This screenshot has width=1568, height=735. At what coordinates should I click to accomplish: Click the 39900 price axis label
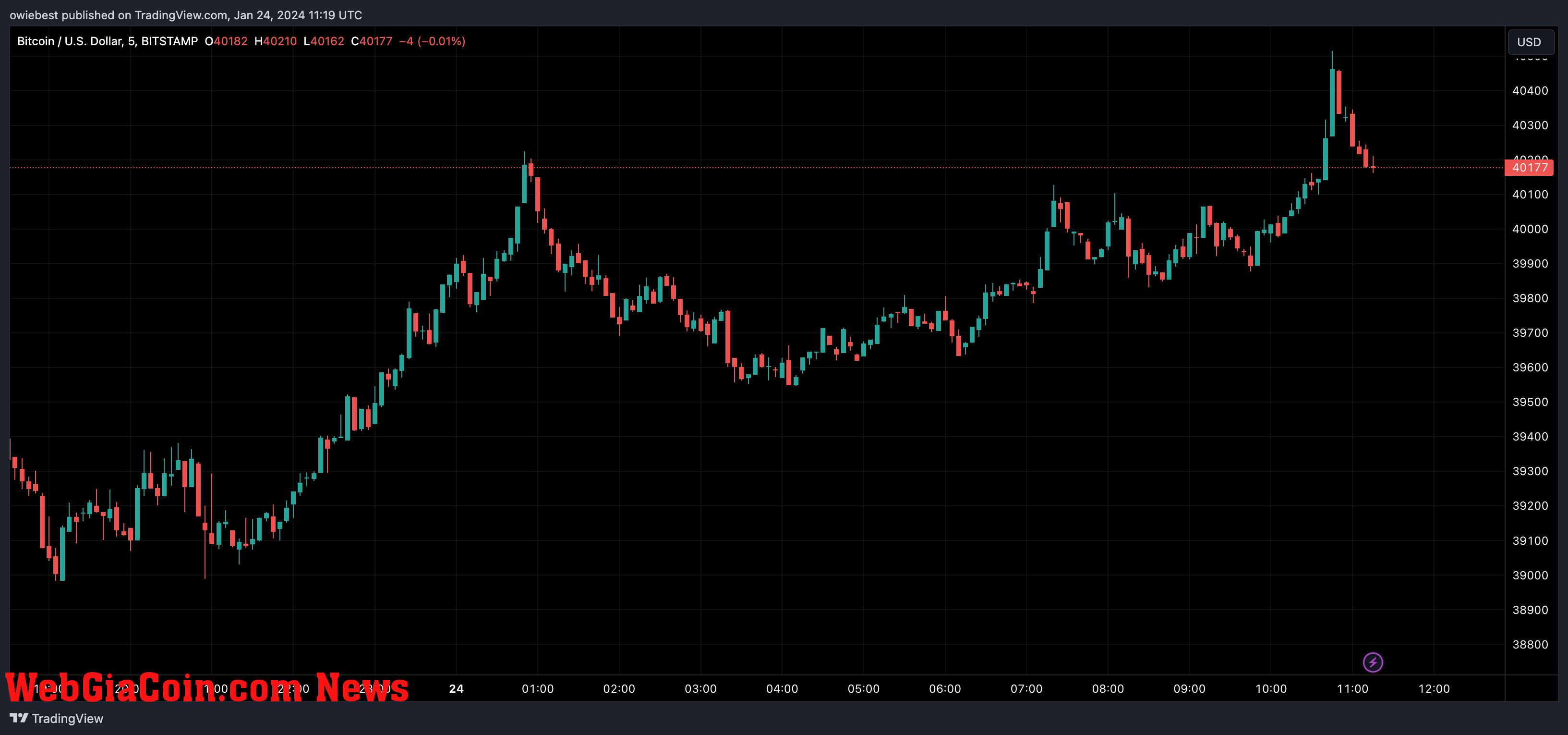pos(1530,264)
